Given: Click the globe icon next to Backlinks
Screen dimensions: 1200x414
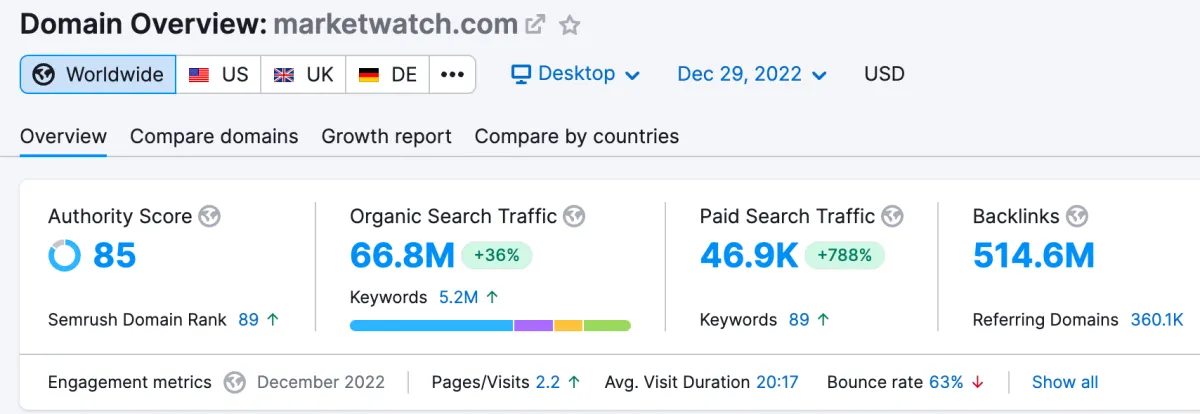Looking at the screenshot, I should 1077,216.
